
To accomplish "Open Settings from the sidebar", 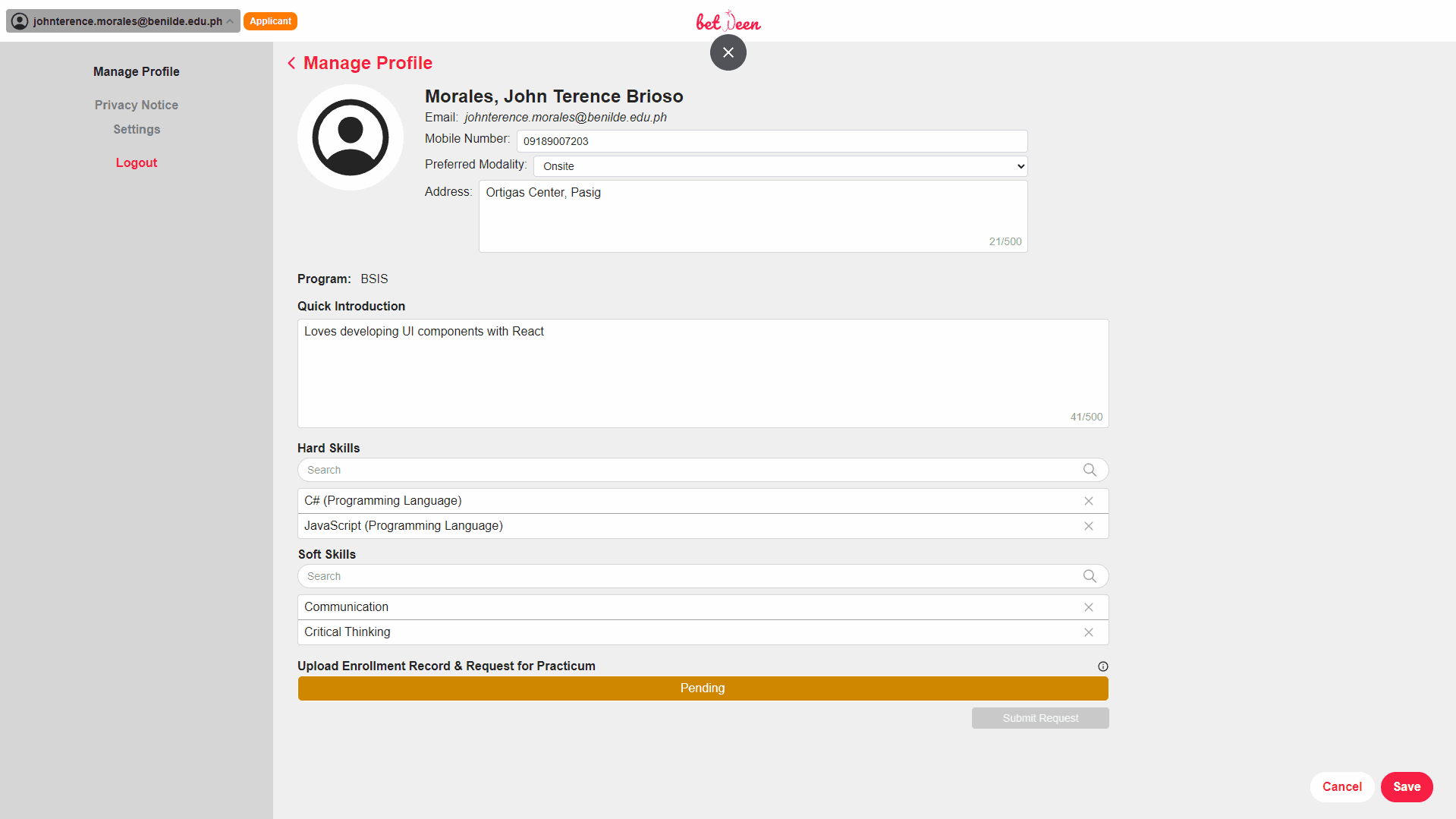I will point(137,129).
